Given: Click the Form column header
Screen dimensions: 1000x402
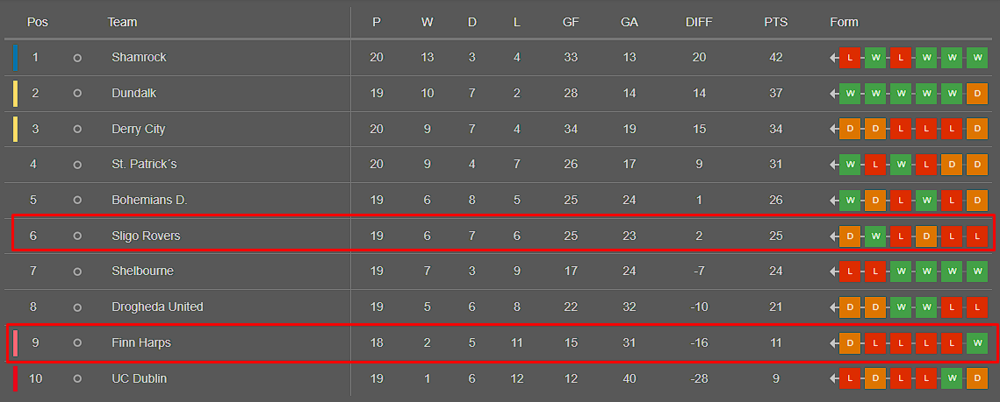Looking at the screenshot, I should [844, 22].
